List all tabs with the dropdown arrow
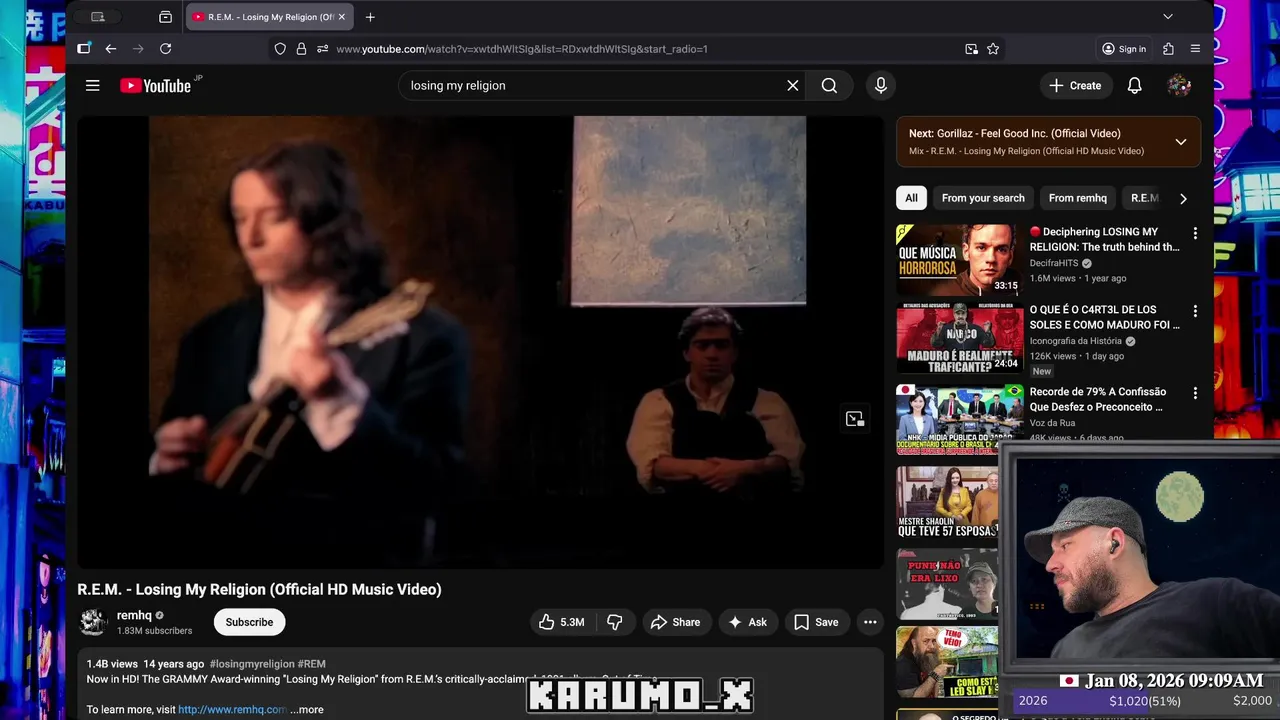 1167,17
